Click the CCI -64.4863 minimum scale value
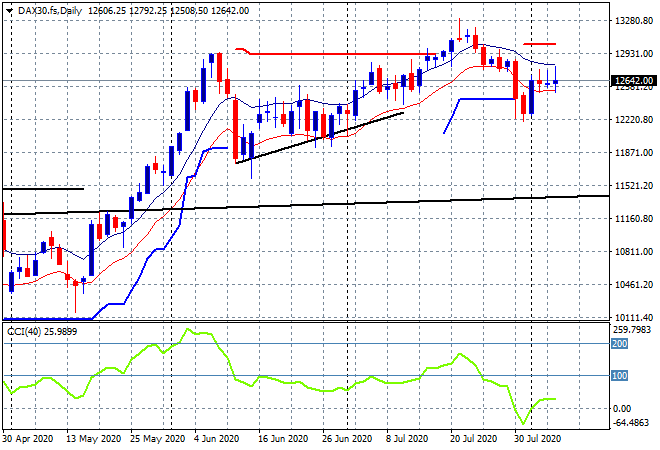 point(631,422)
